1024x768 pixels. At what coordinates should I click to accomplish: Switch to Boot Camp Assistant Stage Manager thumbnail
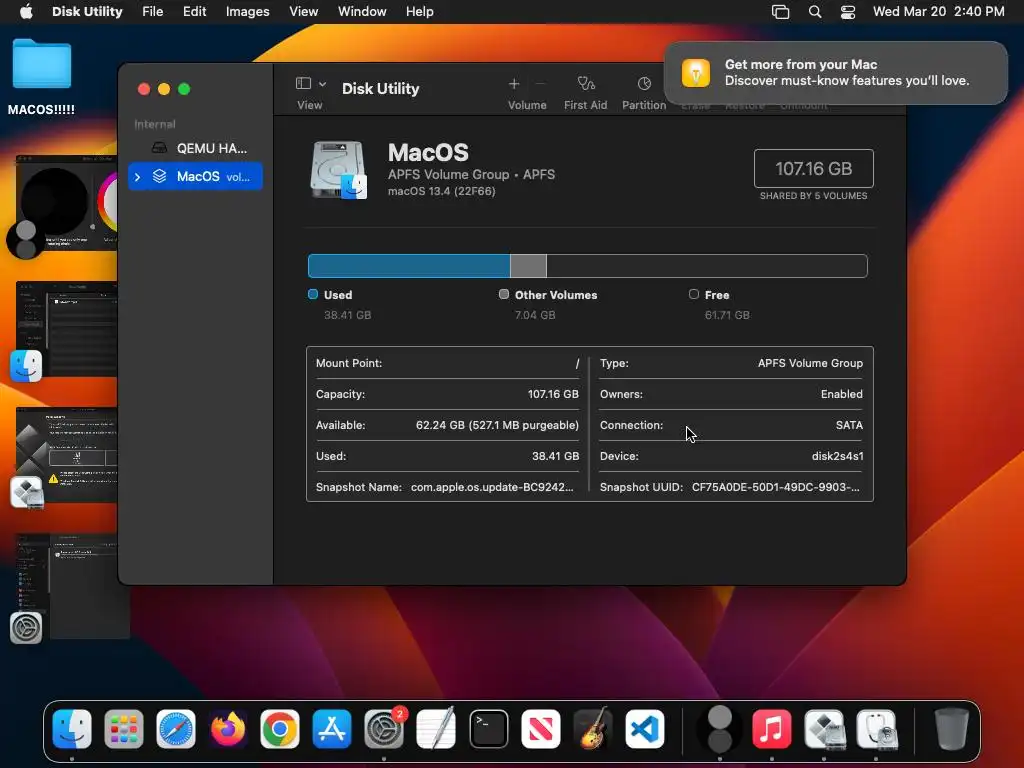67,455
